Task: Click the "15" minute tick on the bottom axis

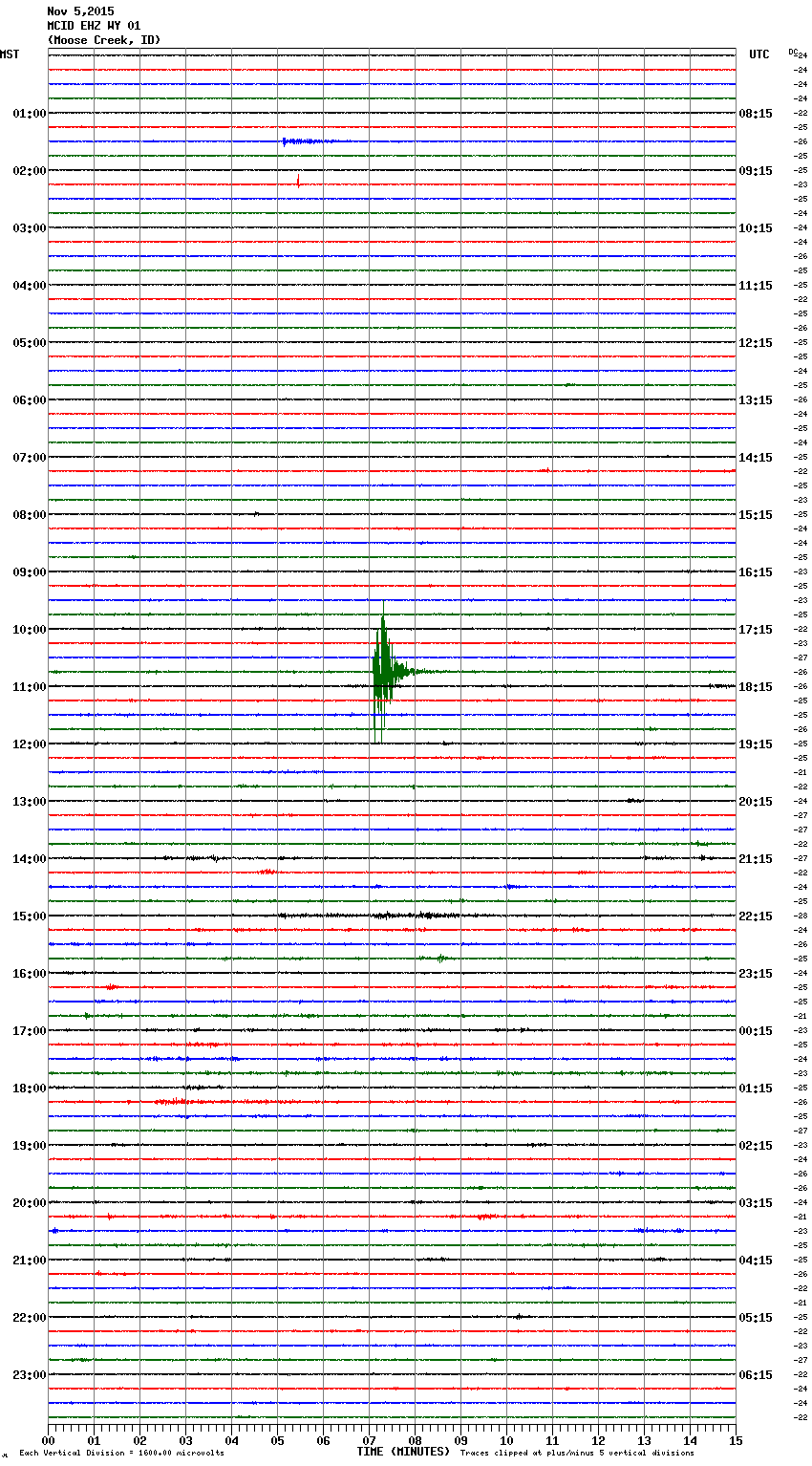Action: point(736,1440)
